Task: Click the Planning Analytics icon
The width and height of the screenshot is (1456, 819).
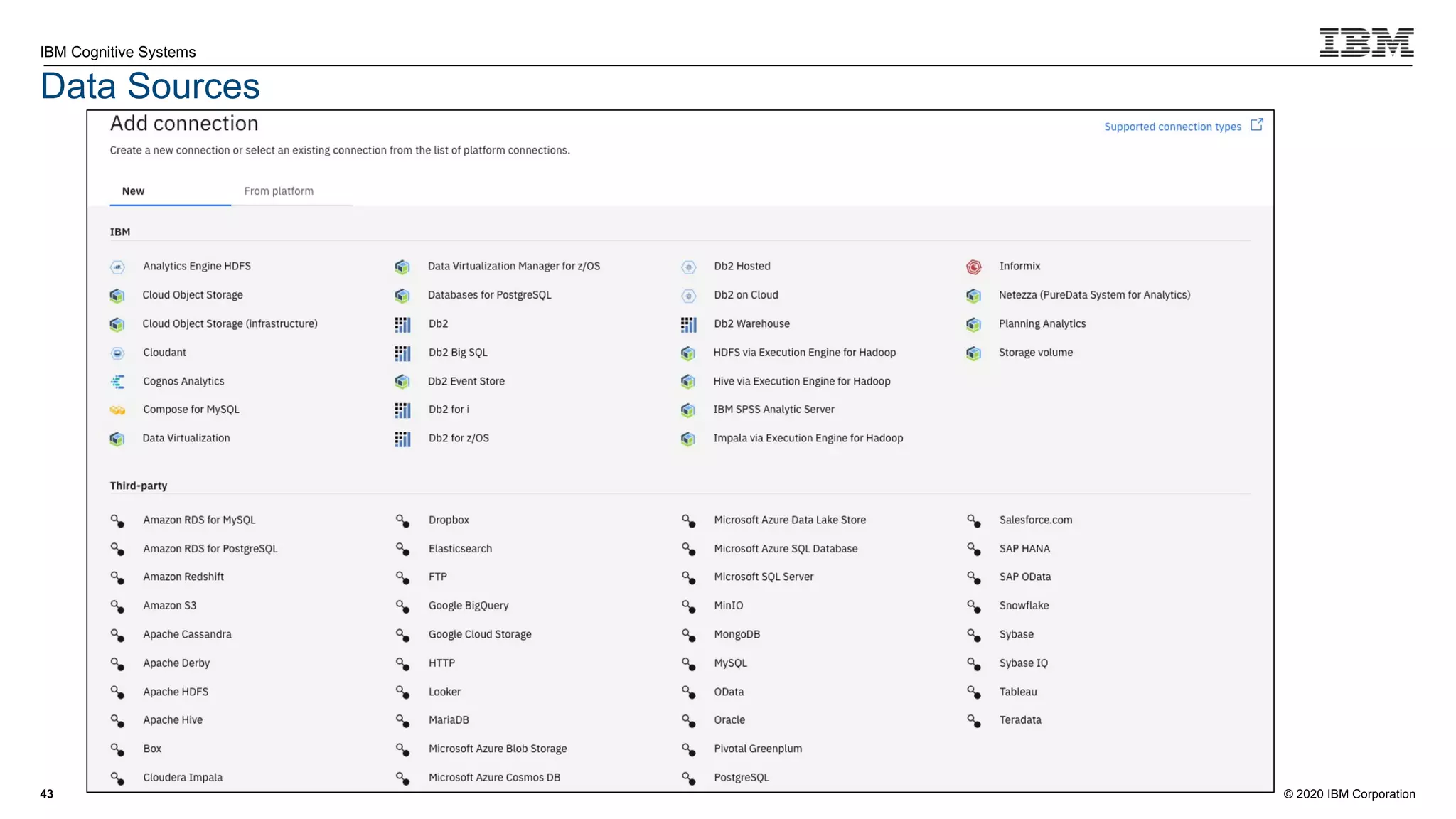Action: coord(974,325)
